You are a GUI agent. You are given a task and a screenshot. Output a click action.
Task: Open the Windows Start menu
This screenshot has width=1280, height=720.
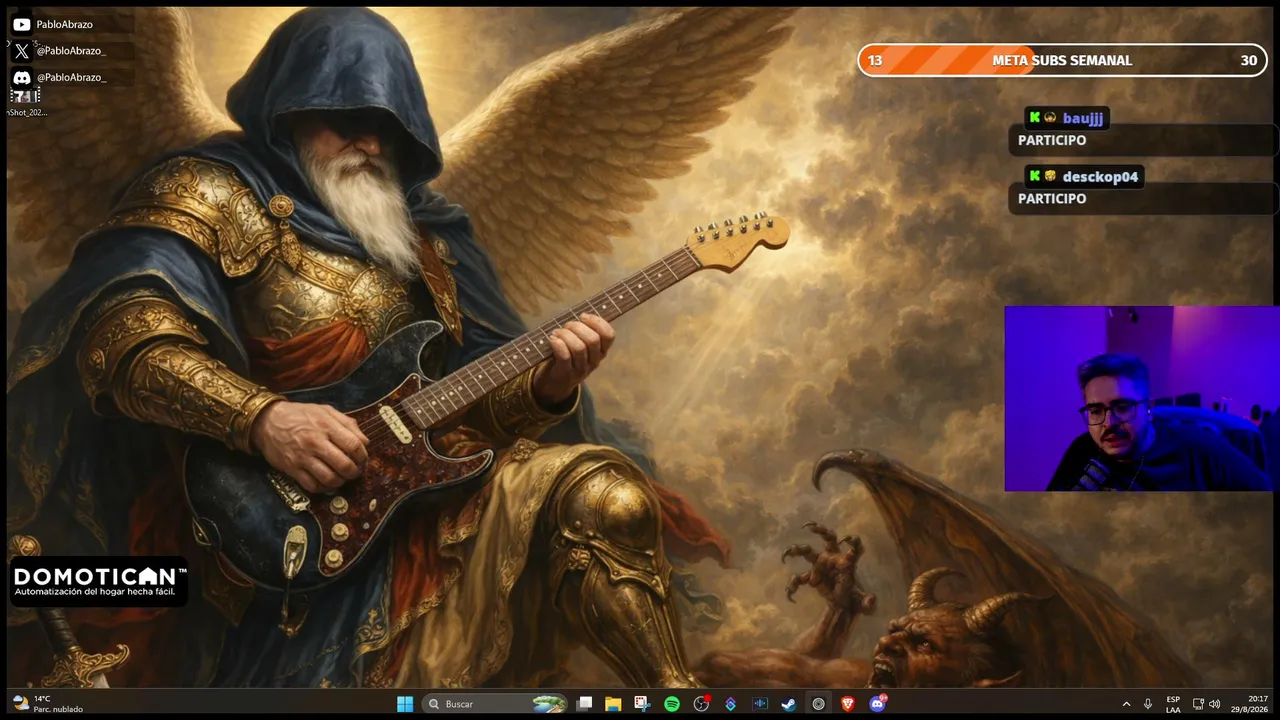pos(405,704)
